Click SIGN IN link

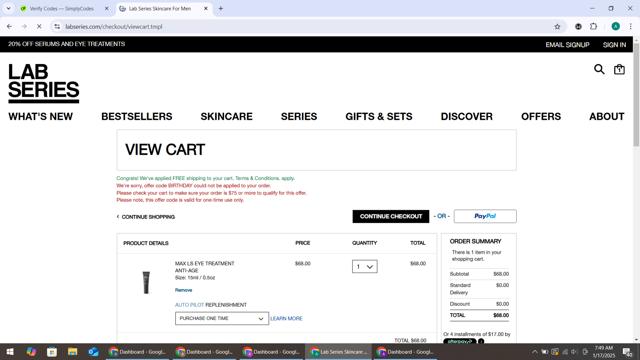click(x=614, y=45)
